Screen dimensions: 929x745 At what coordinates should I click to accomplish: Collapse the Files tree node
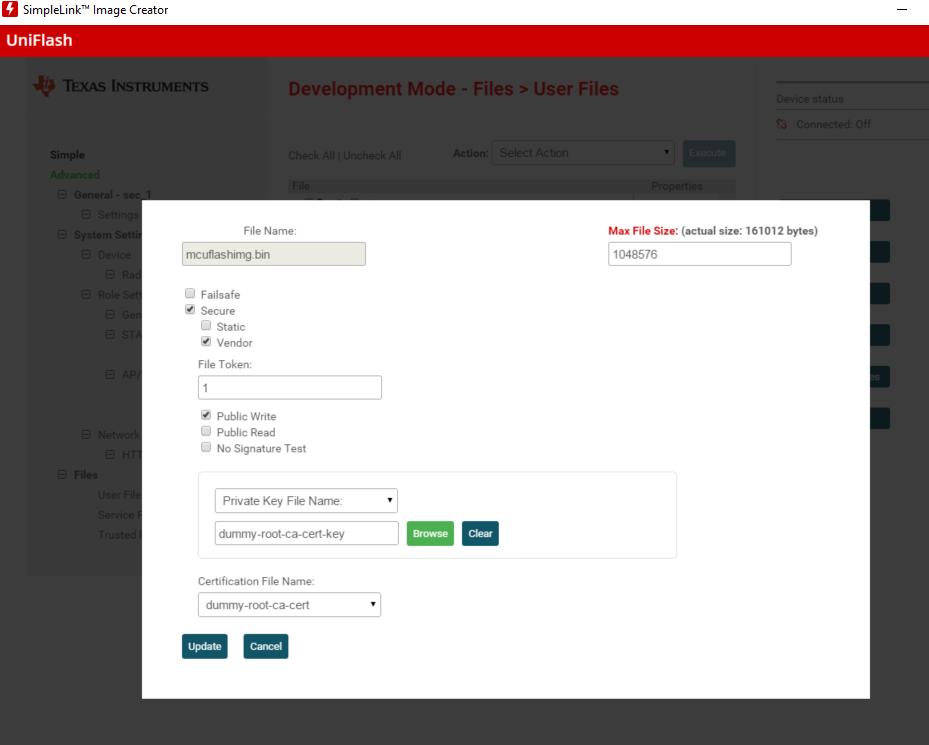tap(62, 475)
